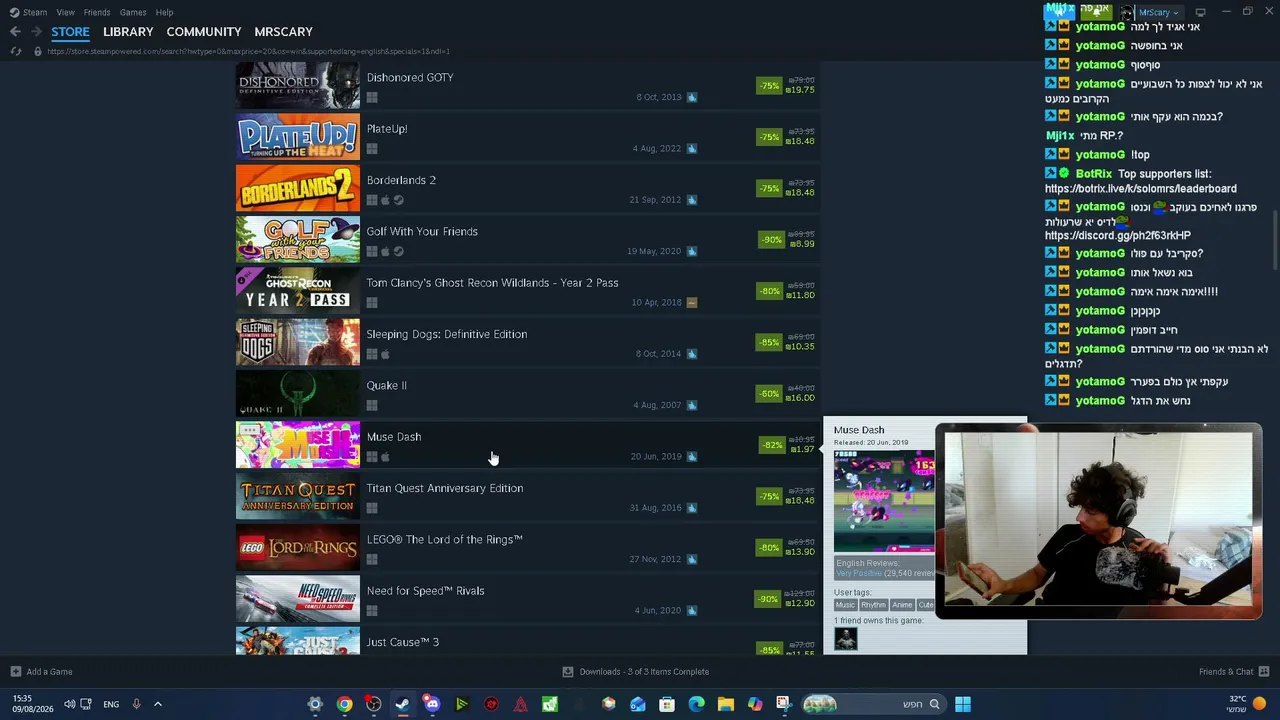Click the Windows Start button

pyautogui.click(x=962, y=704)
